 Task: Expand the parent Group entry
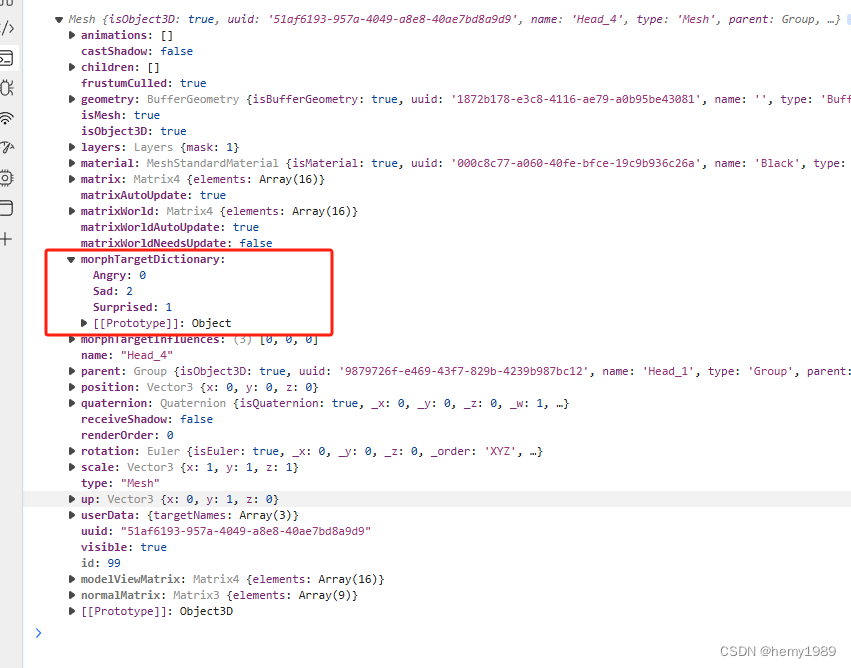[x=72, y=371]
